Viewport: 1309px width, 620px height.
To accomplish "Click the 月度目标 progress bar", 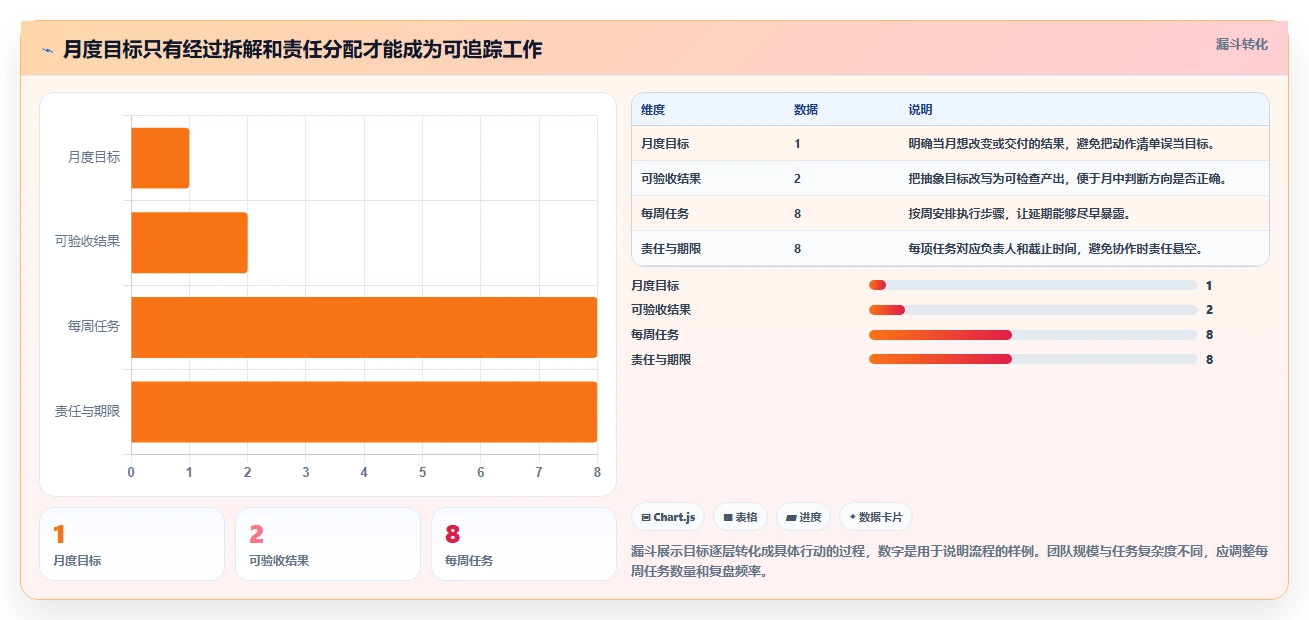I will coord(1033,285).
